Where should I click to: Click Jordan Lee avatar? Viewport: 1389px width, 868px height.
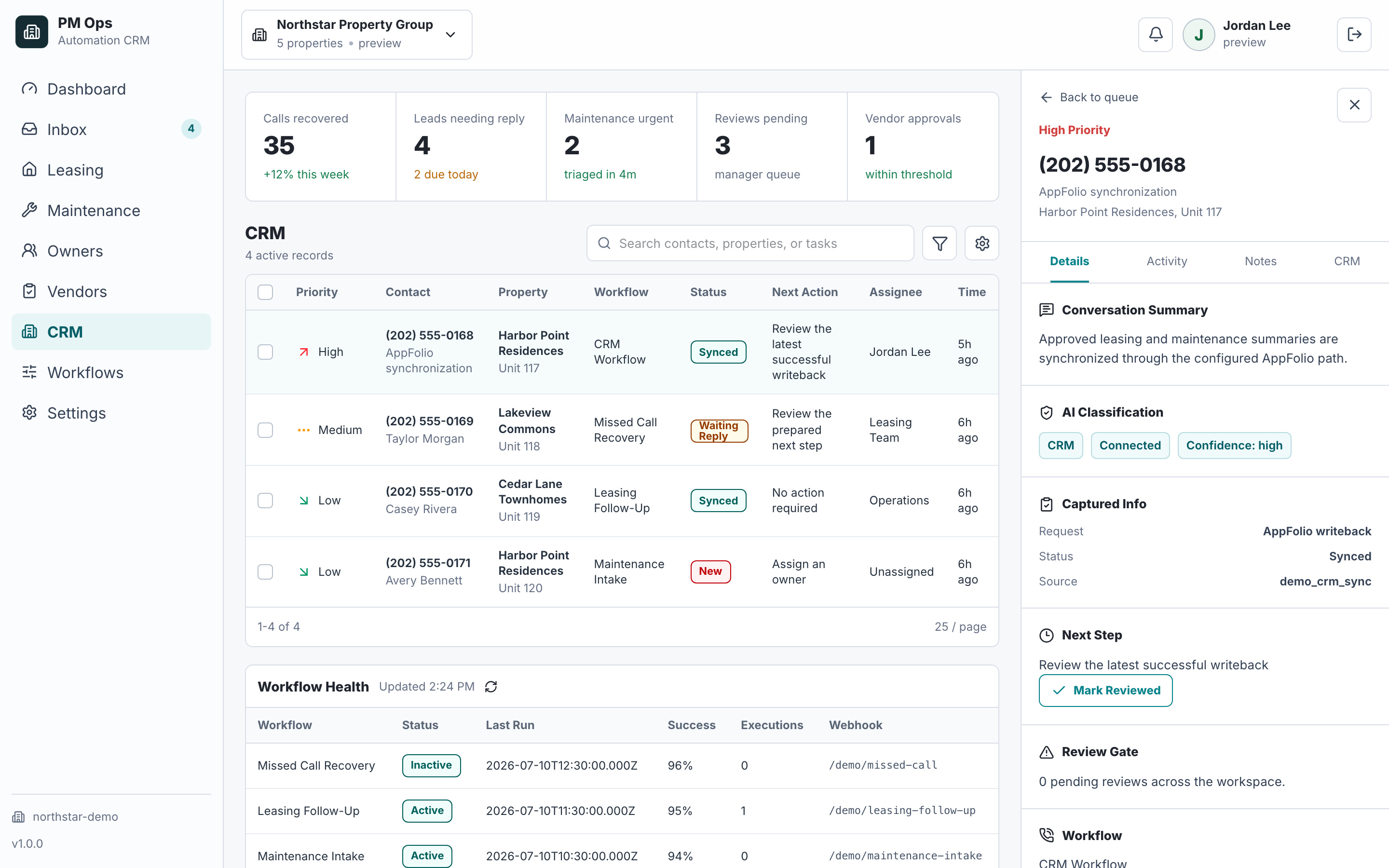tap(1198, 34)
